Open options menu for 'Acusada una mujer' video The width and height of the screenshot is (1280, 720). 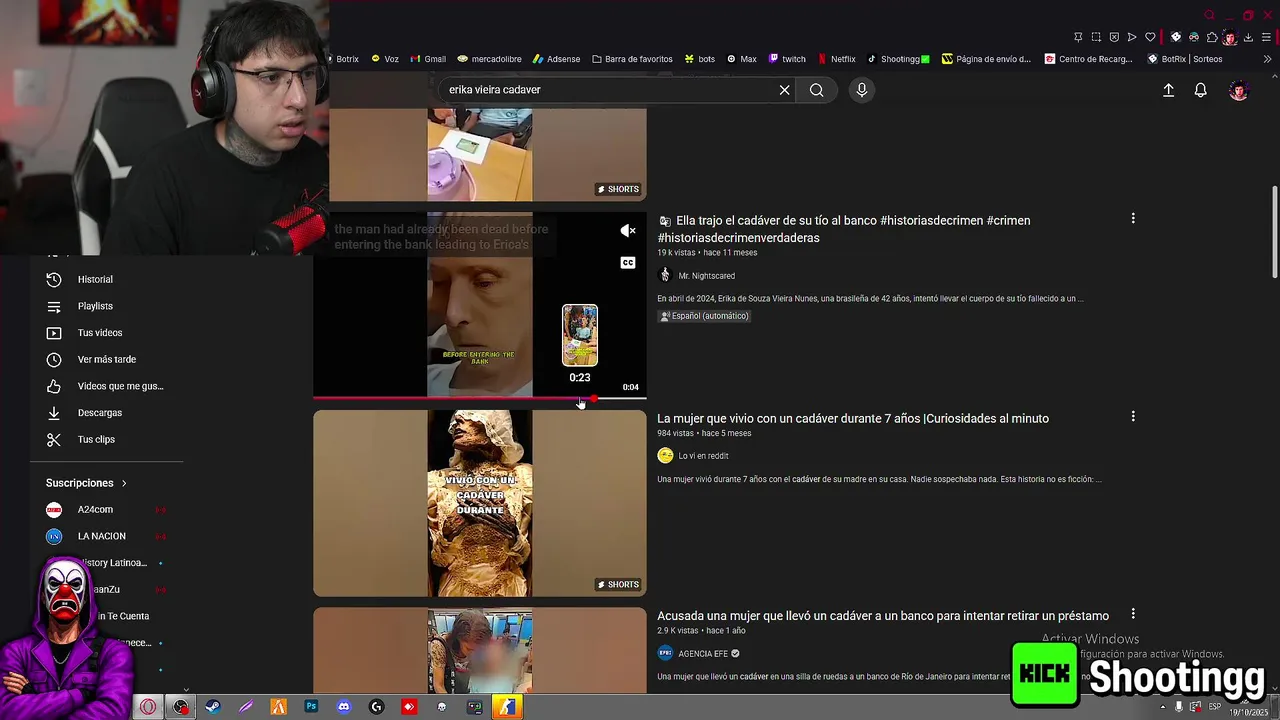pos(1133,614)
